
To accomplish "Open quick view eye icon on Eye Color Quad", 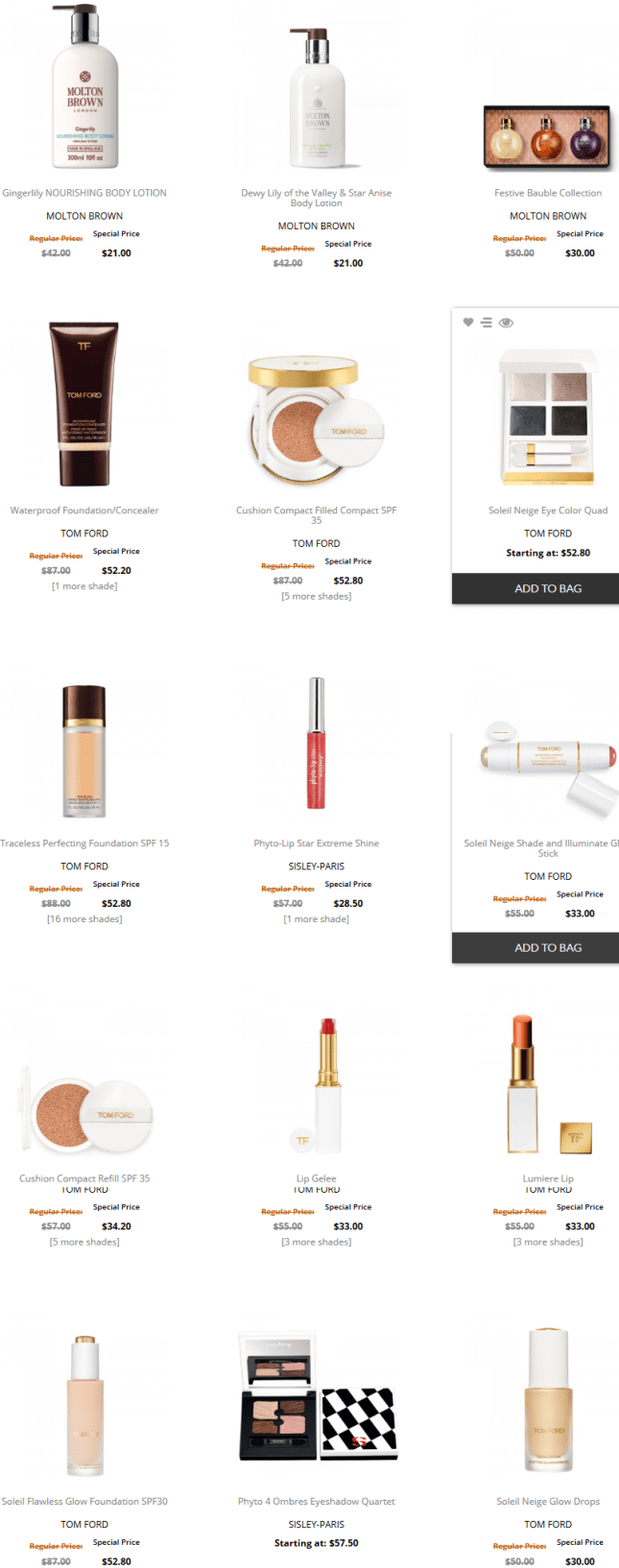I will click(506, 322).
